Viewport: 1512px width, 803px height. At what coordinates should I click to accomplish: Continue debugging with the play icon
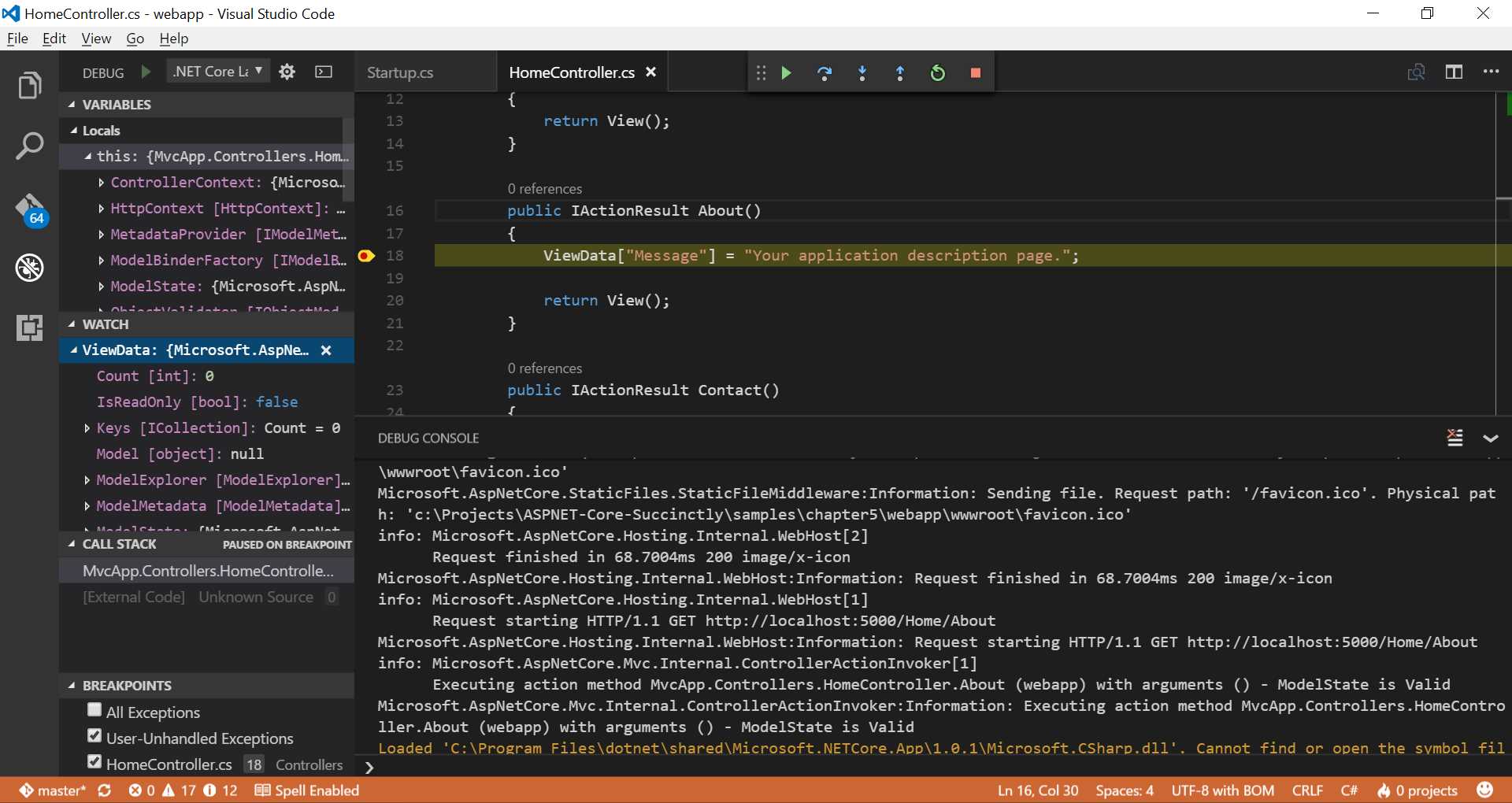pos(786,72)
